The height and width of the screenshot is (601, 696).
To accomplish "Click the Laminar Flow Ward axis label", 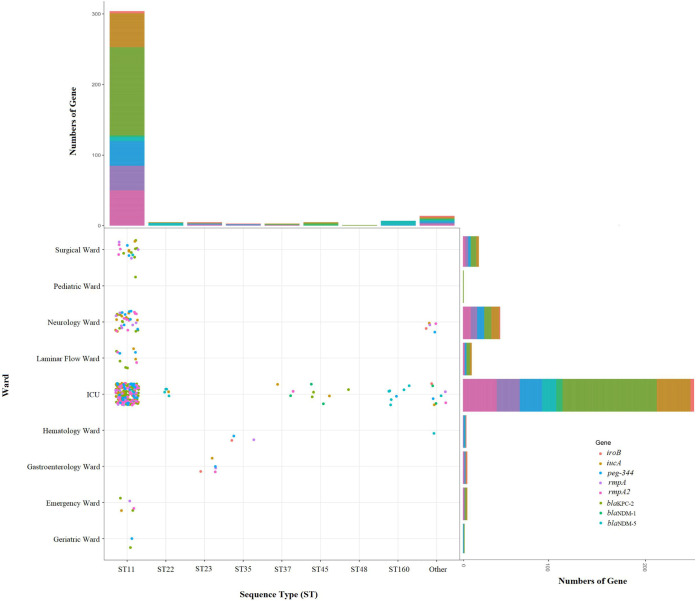I will [68, 358].
